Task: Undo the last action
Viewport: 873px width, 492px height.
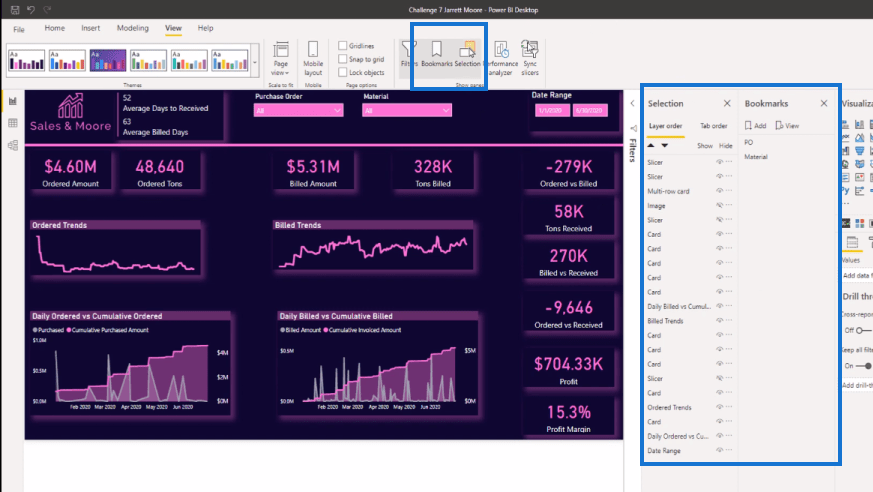Action: click(31, 9)
